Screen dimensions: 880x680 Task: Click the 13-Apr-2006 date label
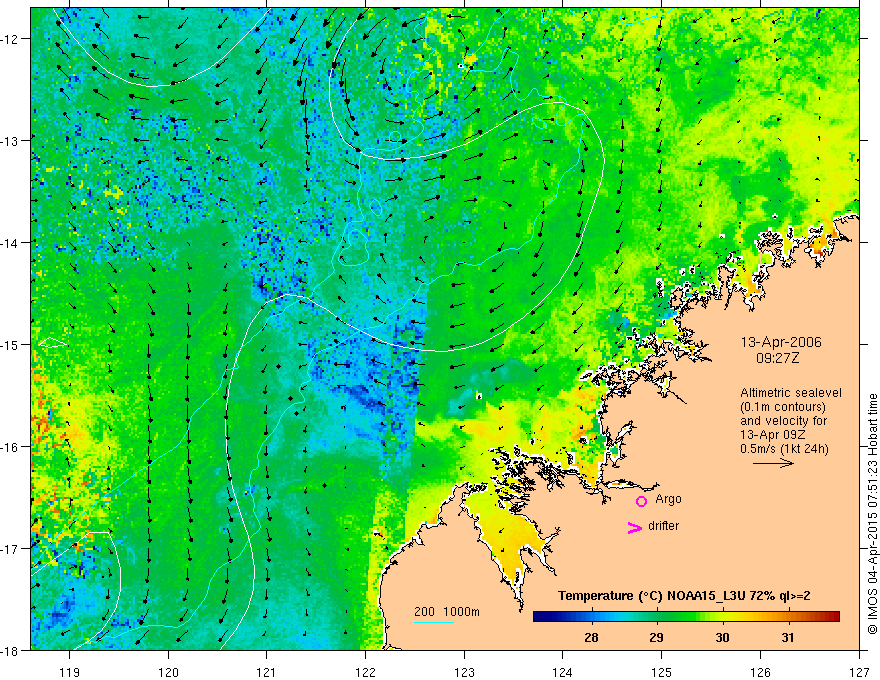point(781,342)
